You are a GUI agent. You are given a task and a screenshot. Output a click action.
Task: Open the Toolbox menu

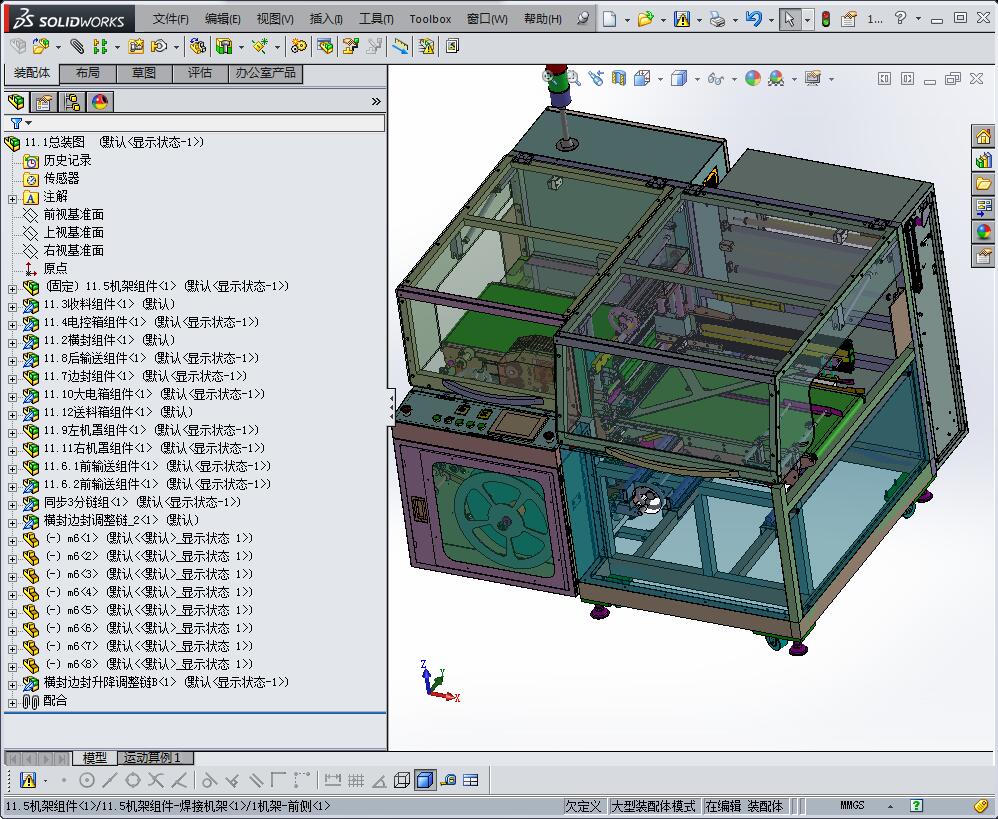tap(430, 19)
